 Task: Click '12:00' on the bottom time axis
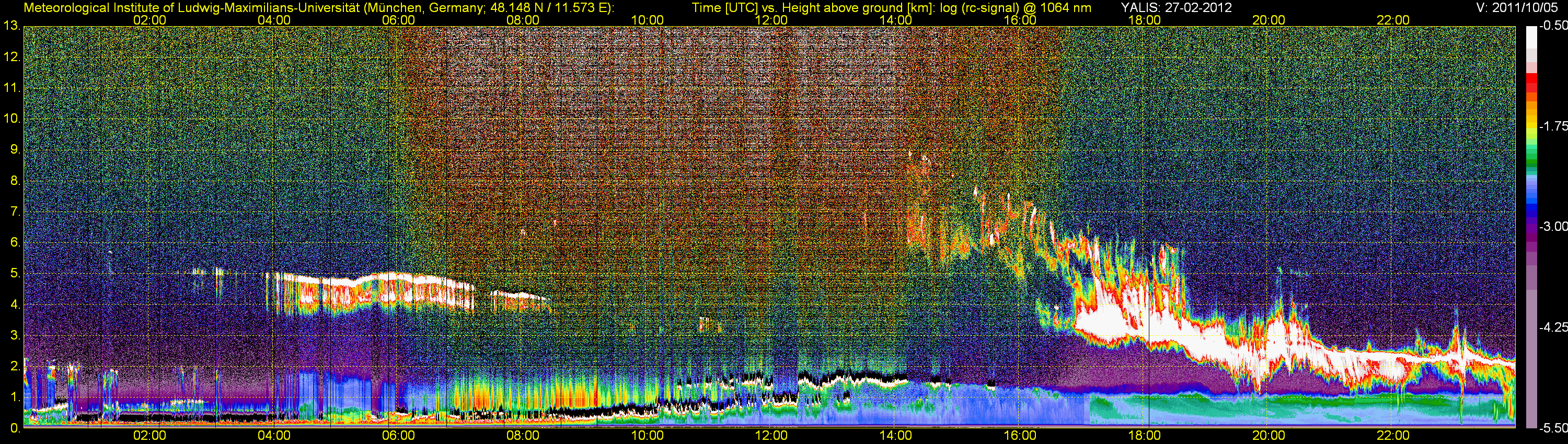(771, 436)
